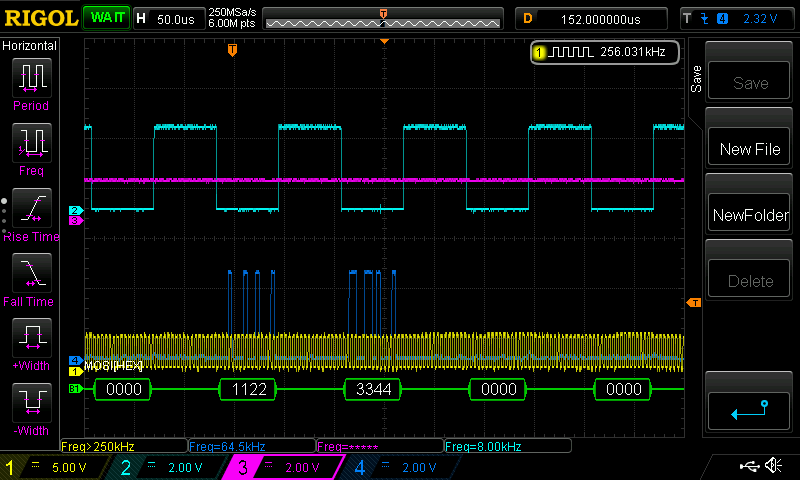Click the waveform memory overview bar

click(383, 19)
